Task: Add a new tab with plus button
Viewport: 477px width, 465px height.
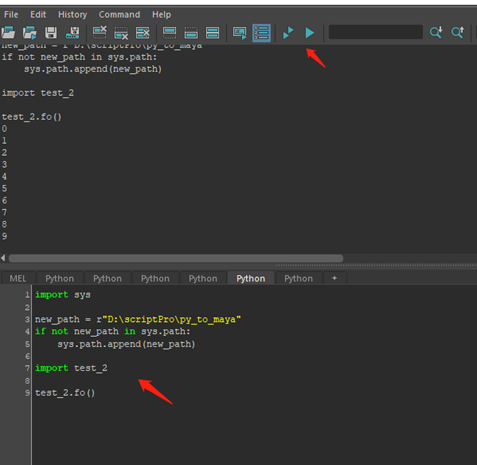Action: click(x=334, y=278)
